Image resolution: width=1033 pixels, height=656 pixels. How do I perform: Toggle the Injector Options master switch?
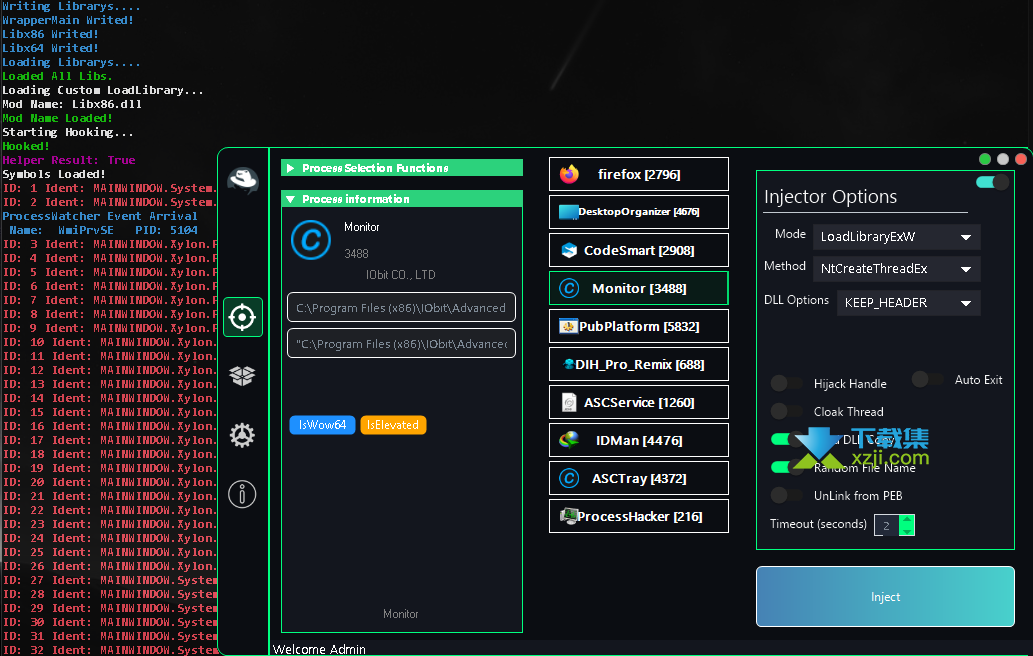[x=992, y=182]
